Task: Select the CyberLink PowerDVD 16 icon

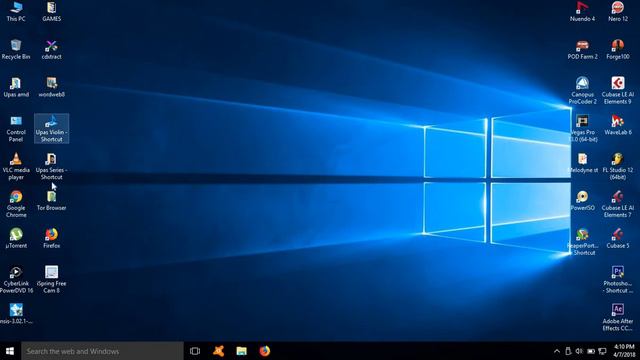Action: [16, 280]
